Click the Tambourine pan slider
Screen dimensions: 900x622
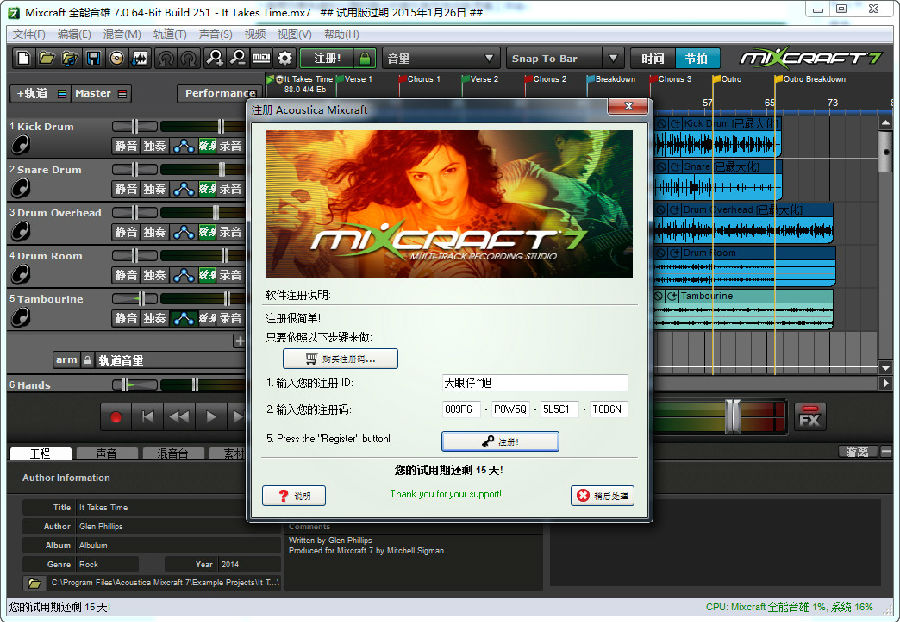tap(135, 298)
